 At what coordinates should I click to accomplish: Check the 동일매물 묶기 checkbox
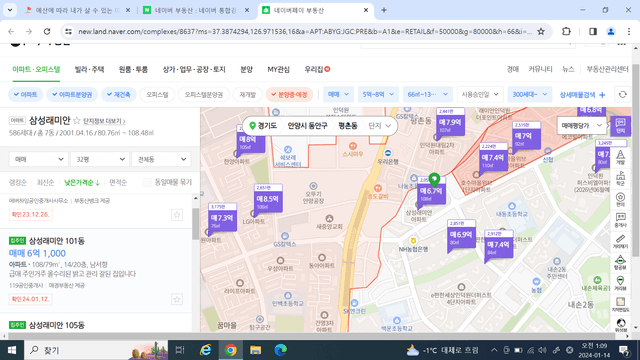tap(147, 182)
